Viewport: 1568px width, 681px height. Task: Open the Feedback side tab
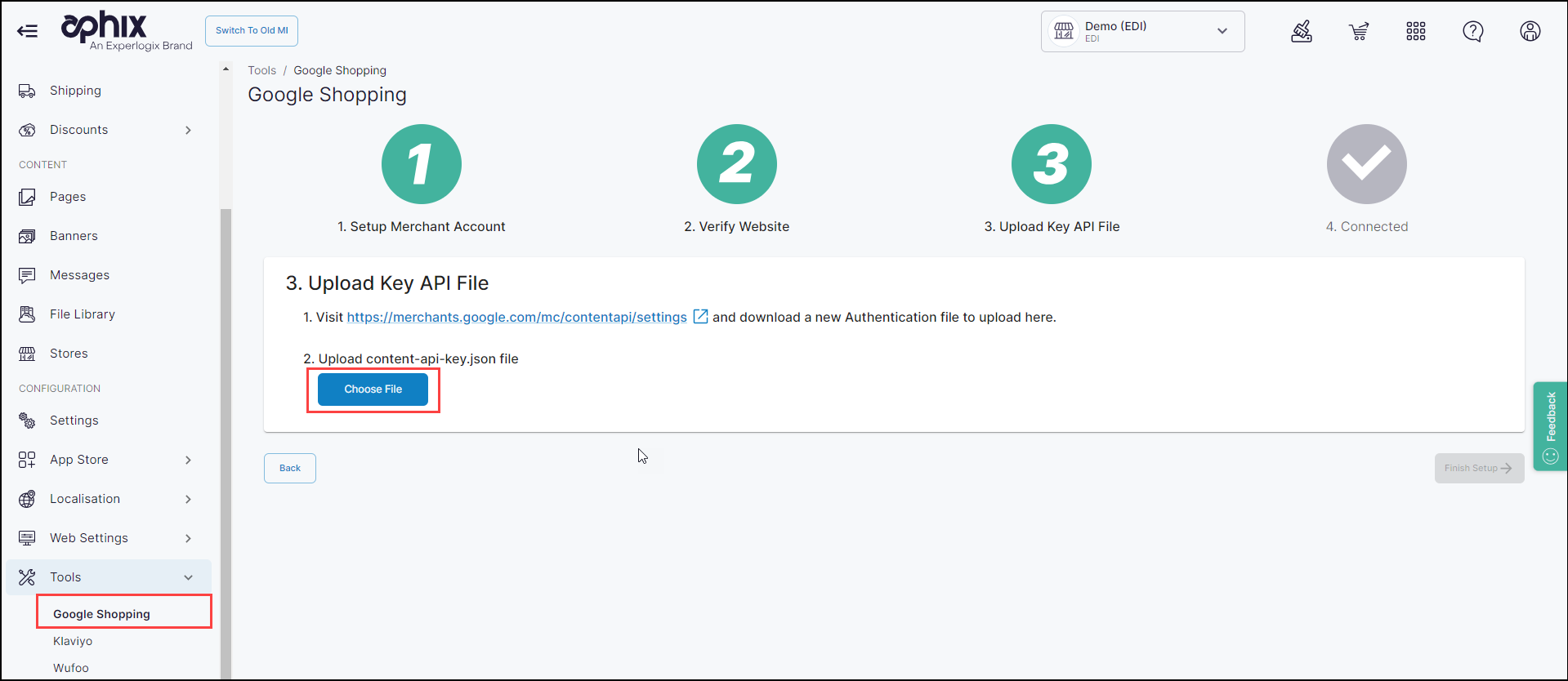click(x=1549, y=425)
